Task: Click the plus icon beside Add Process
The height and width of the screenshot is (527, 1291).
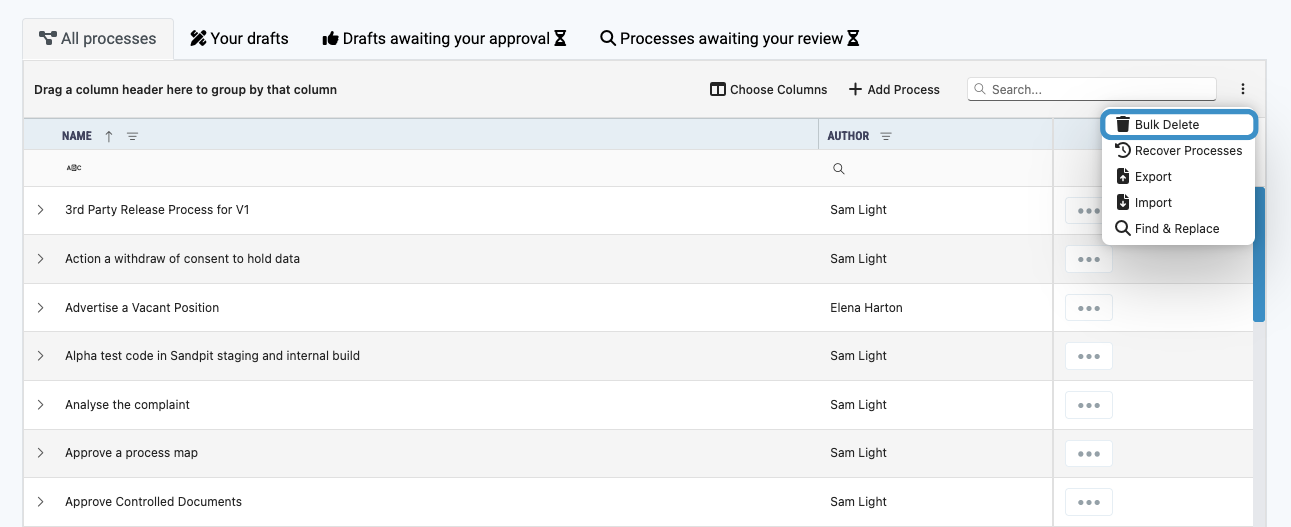Action: coord(855,89)
